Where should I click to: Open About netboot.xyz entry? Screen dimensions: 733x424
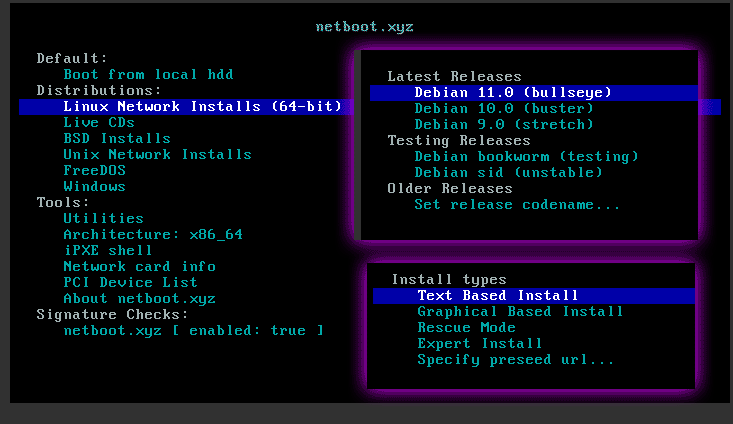139,299
